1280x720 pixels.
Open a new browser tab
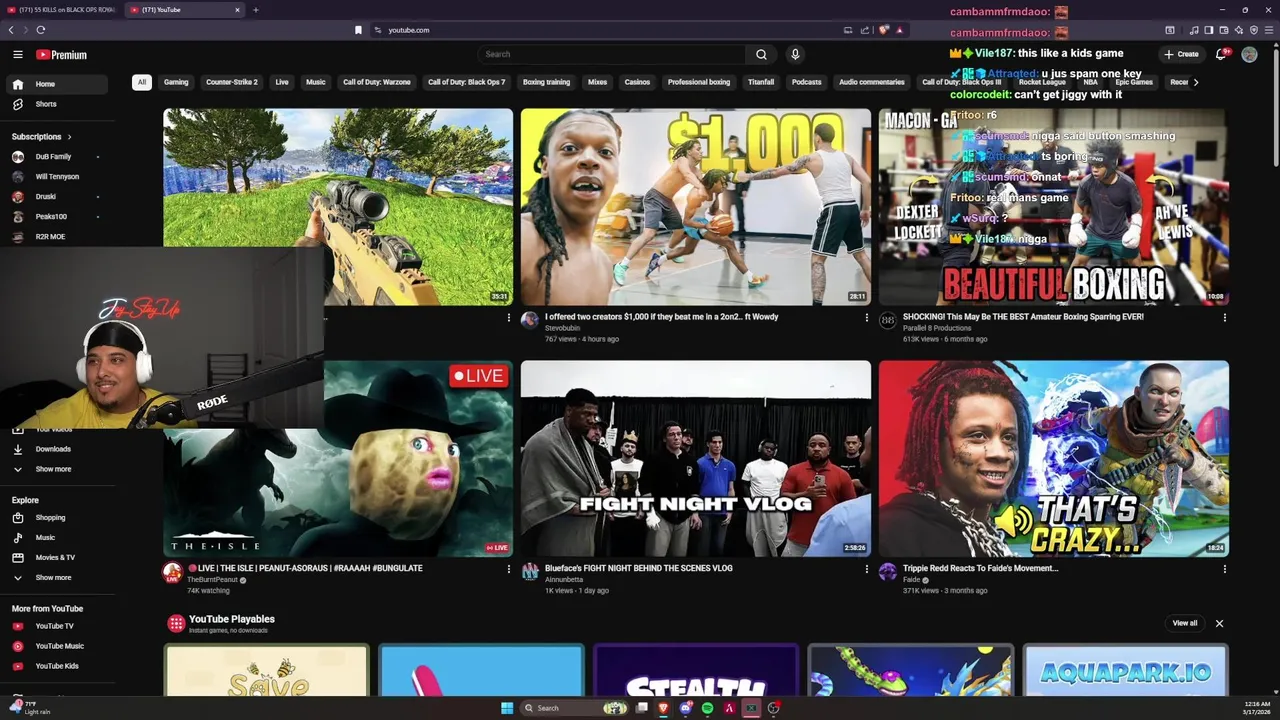pos(255,10)
